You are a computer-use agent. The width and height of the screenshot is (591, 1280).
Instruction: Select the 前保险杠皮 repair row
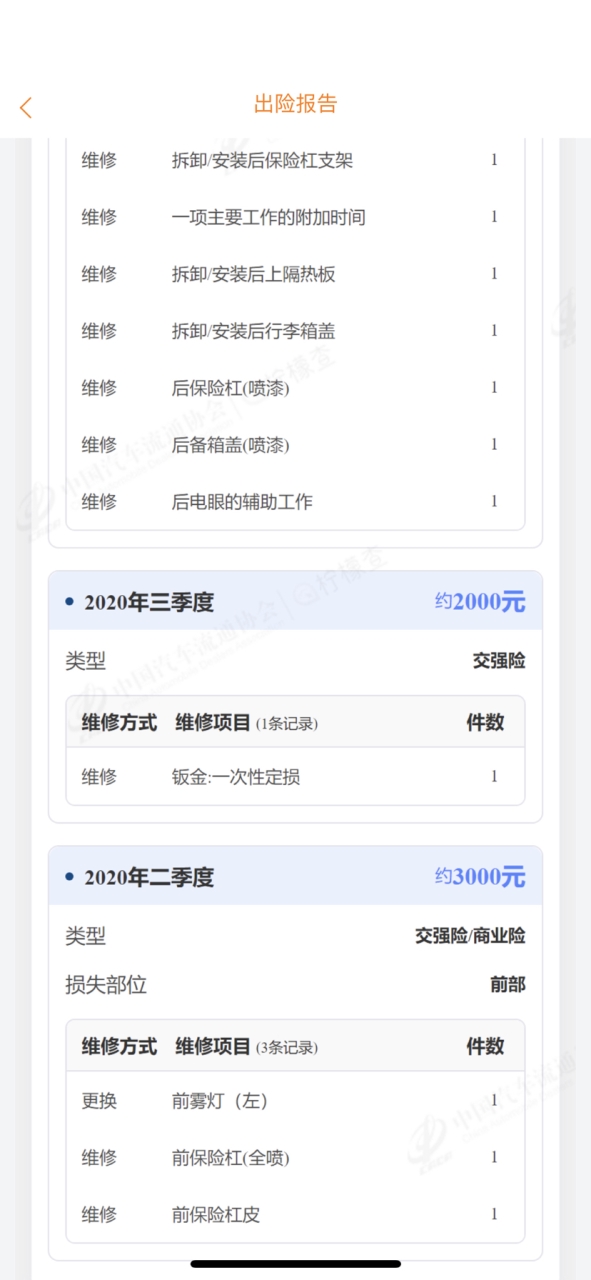[x=295, y=1215]
